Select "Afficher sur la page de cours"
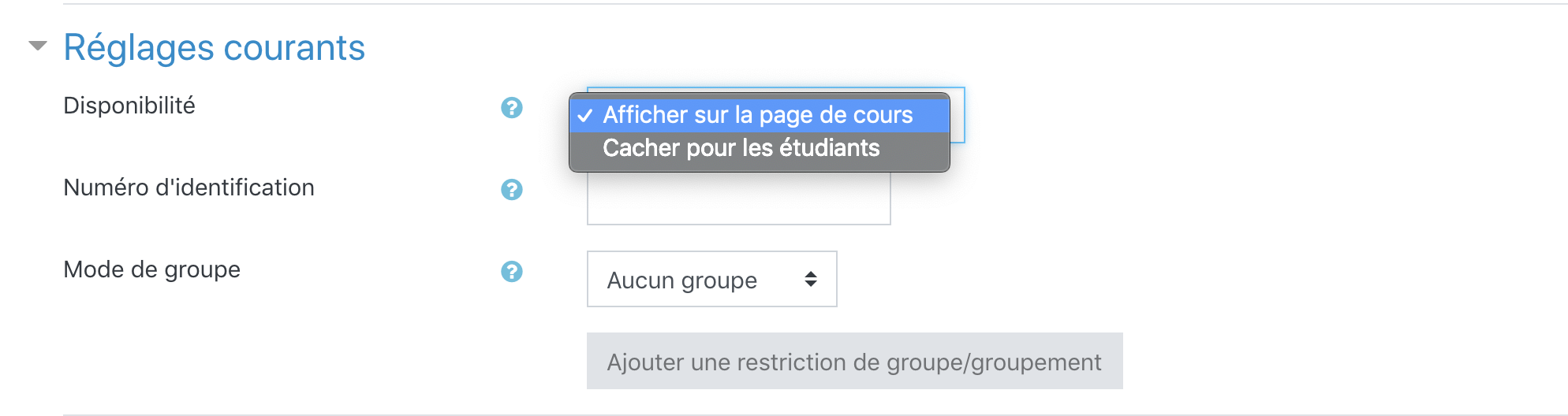 [757, 116]
